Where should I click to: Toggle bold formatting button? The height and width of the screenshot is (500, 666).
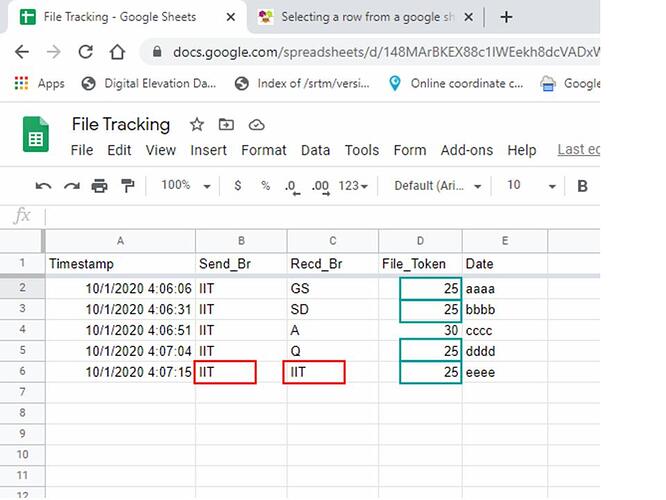[x=582, y=186]
